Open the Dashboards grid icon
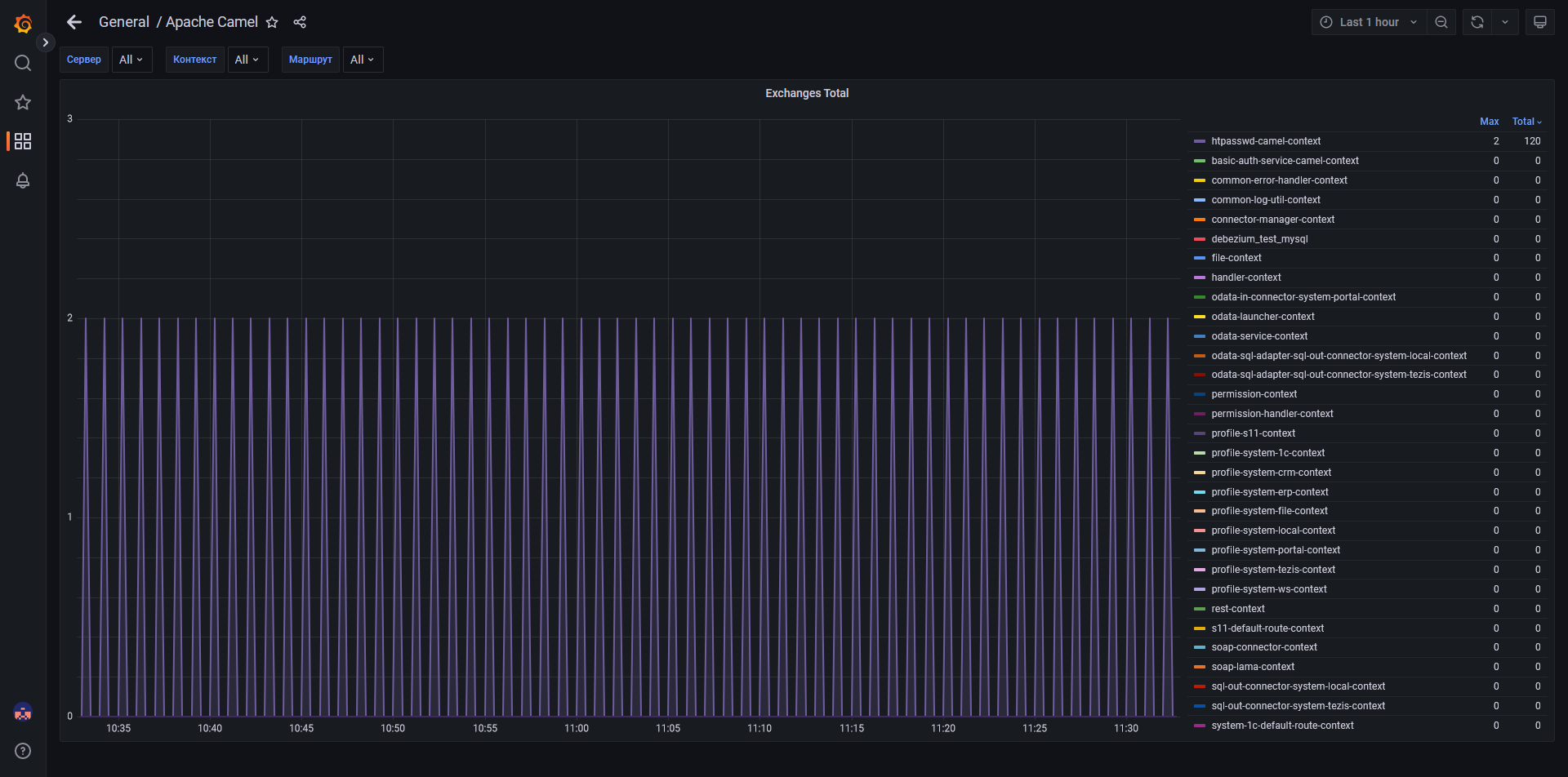 [23, 141]
